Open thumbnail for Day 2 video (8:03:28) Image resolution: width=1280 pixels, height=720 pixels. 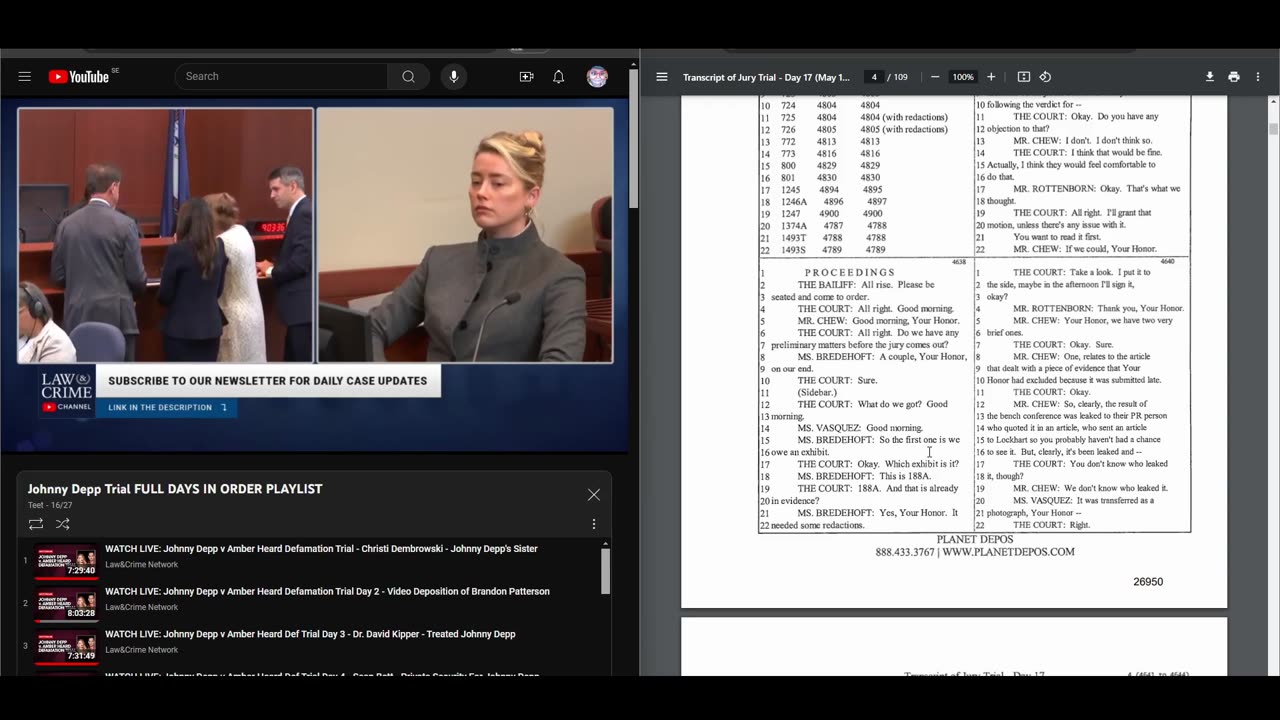pyautogui.click(x=67, y=604)
